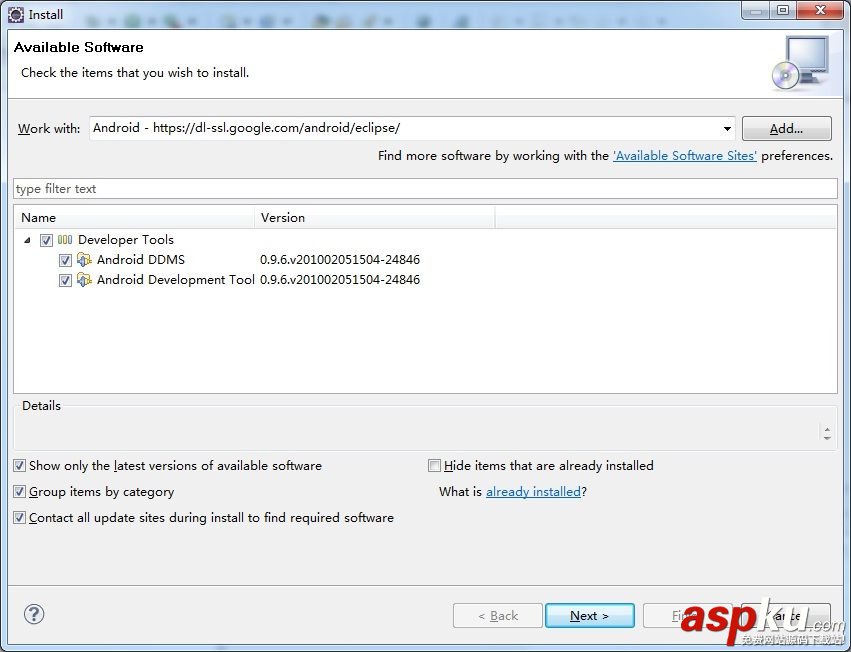
Task: Toggle Contact all update sites checkbox
Action: (20, 518)
